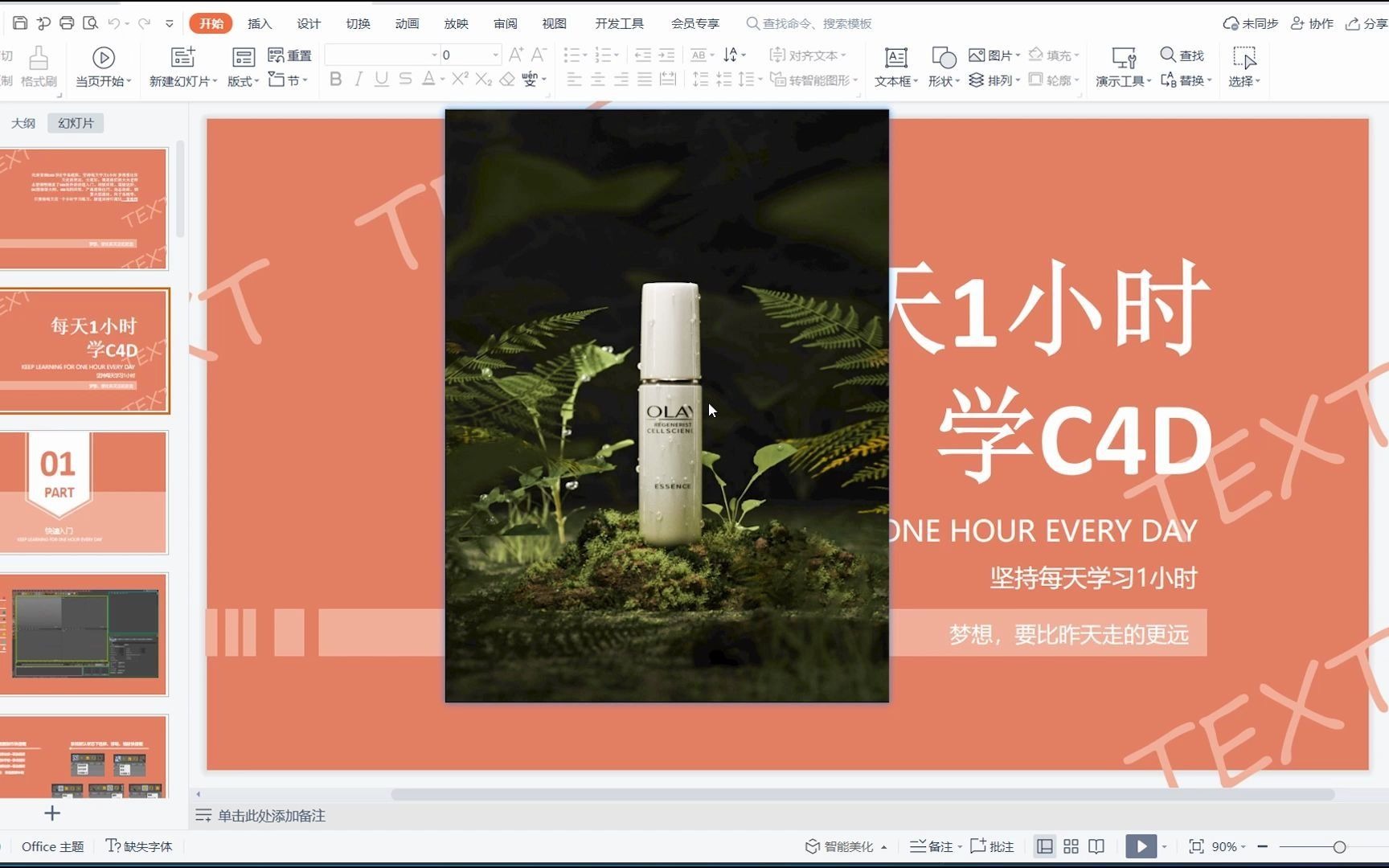This screenshot has width=1389, height=868.
Task: Click the clear formatting eraser icon
Action: point(507,79)
